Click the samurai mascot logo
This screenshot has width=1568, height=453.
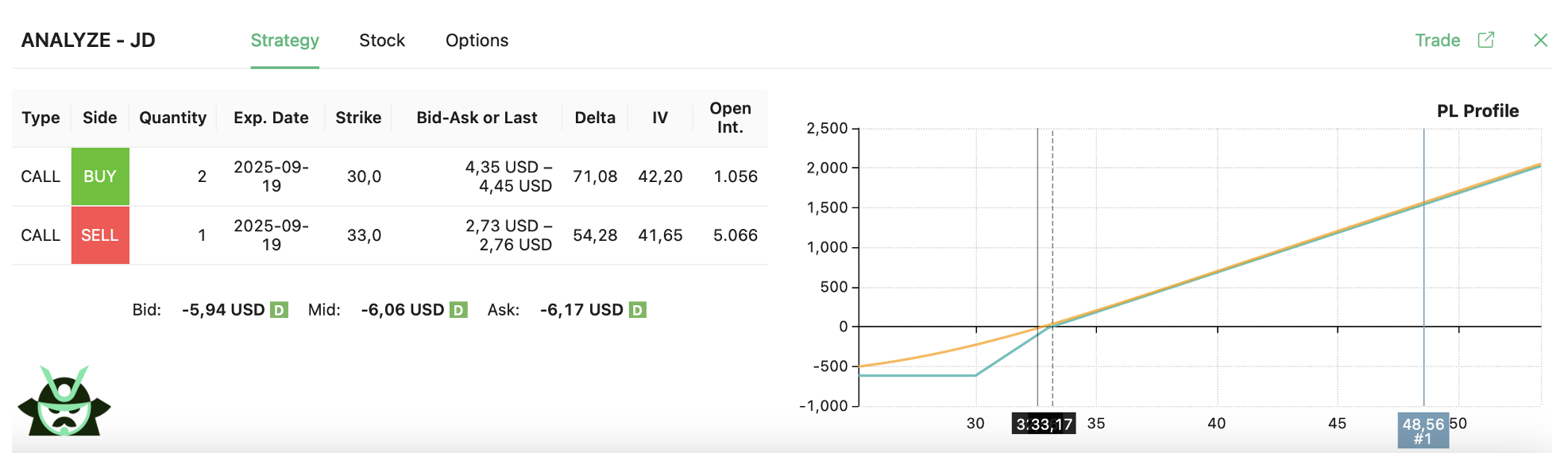point(64,401)
